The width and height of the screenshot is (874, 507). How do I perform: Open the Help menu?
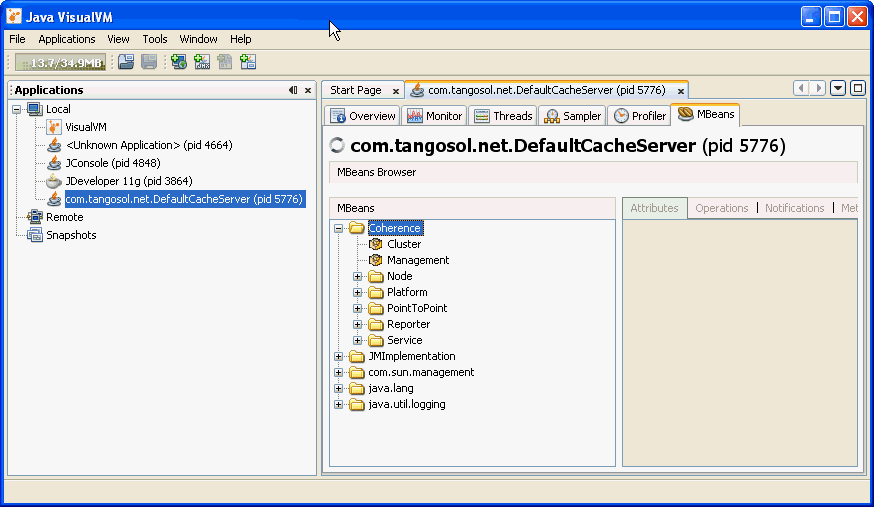[240, 39]
